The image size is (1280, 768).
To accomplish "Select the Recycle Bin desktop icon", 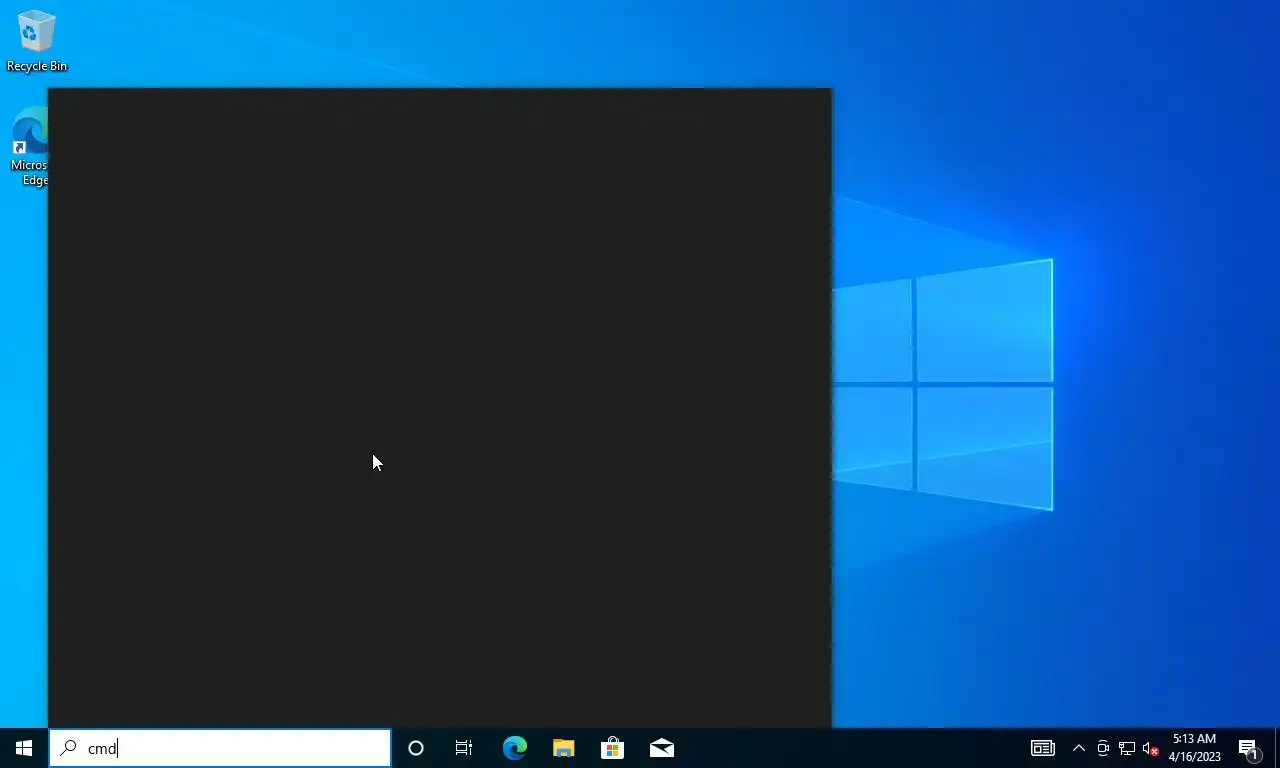I will (x=36, y=41).
